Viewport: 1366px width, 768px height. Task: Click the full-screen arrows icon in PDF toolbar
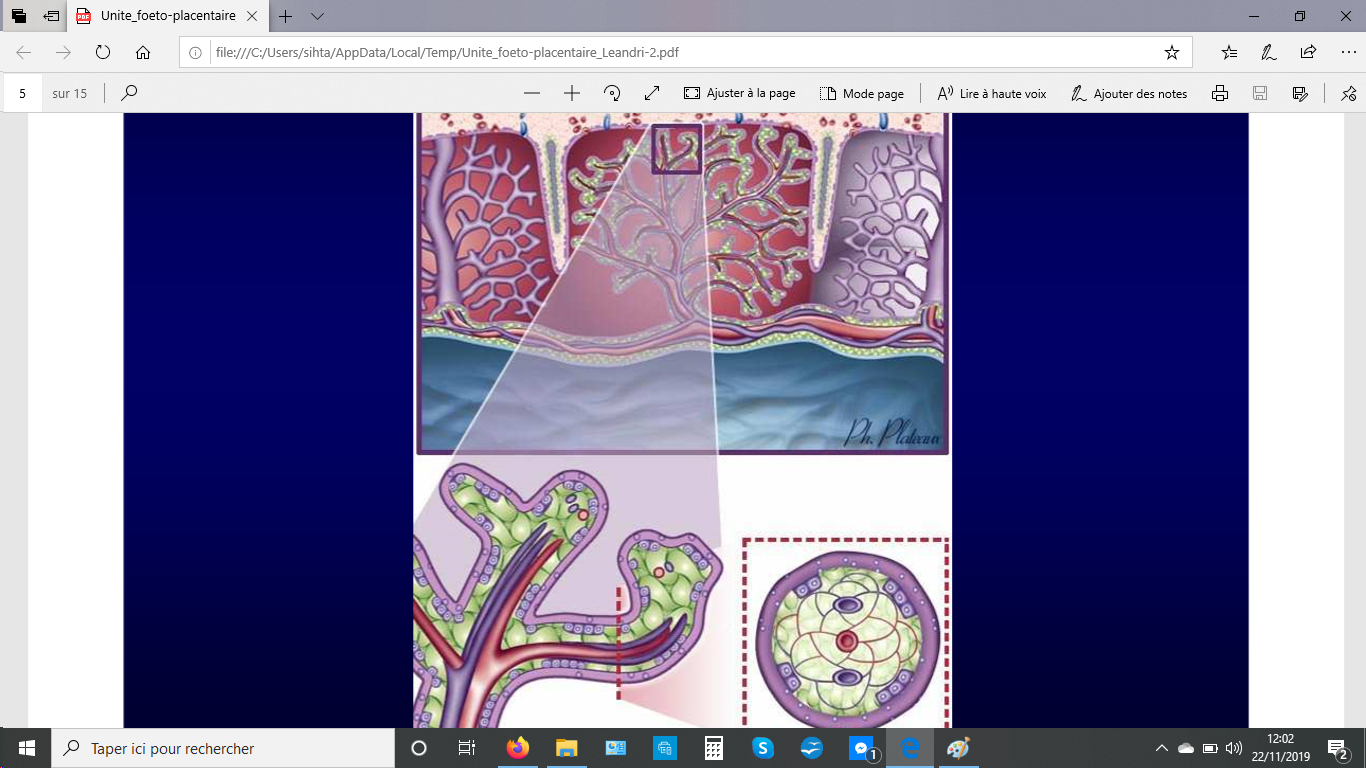(x=652, y=93)
